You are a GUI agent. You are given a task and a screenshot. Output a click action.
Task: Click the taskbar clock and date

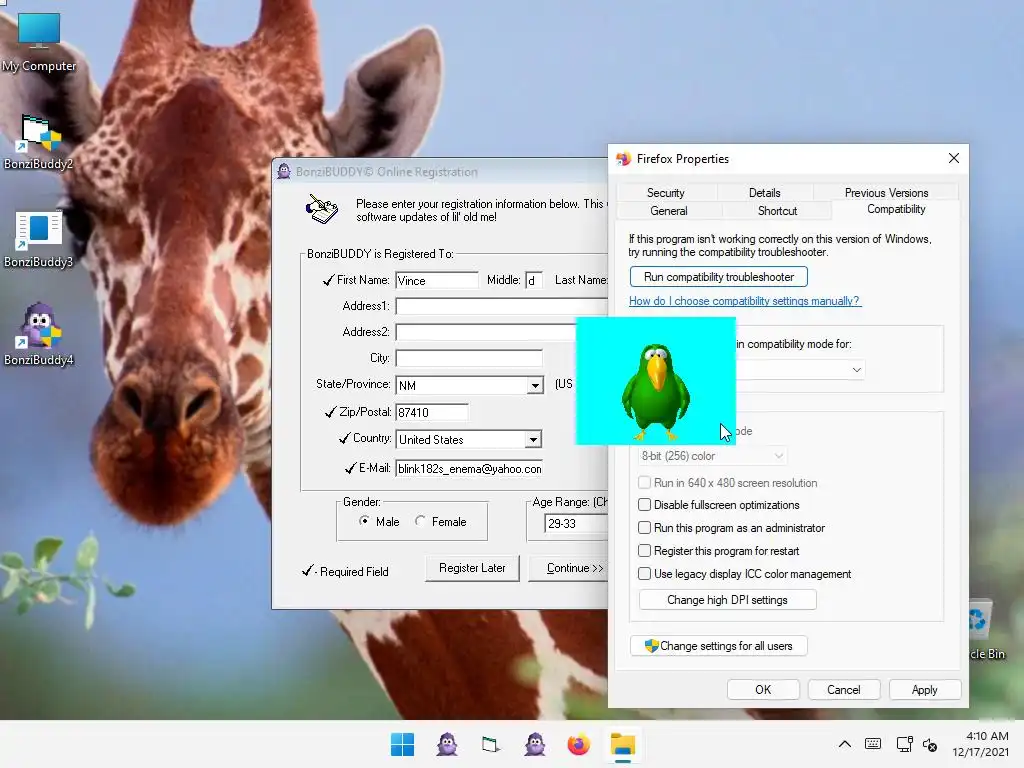(x=980, y=744)
